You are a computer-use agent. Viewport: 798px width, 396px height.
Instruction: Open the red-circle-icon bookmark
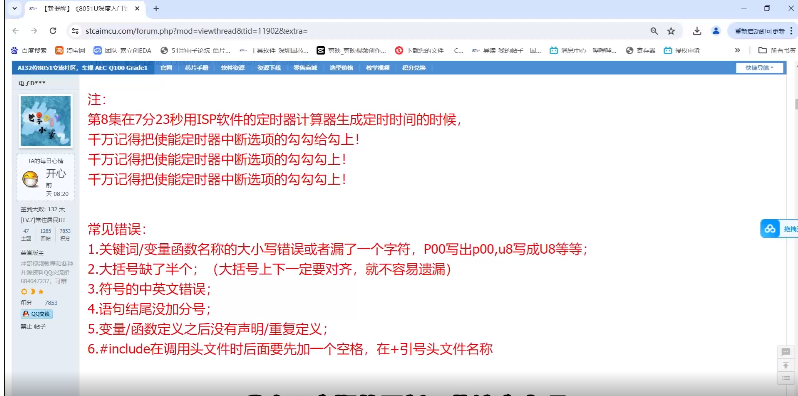pyautogui.click(x=420, y=50)
